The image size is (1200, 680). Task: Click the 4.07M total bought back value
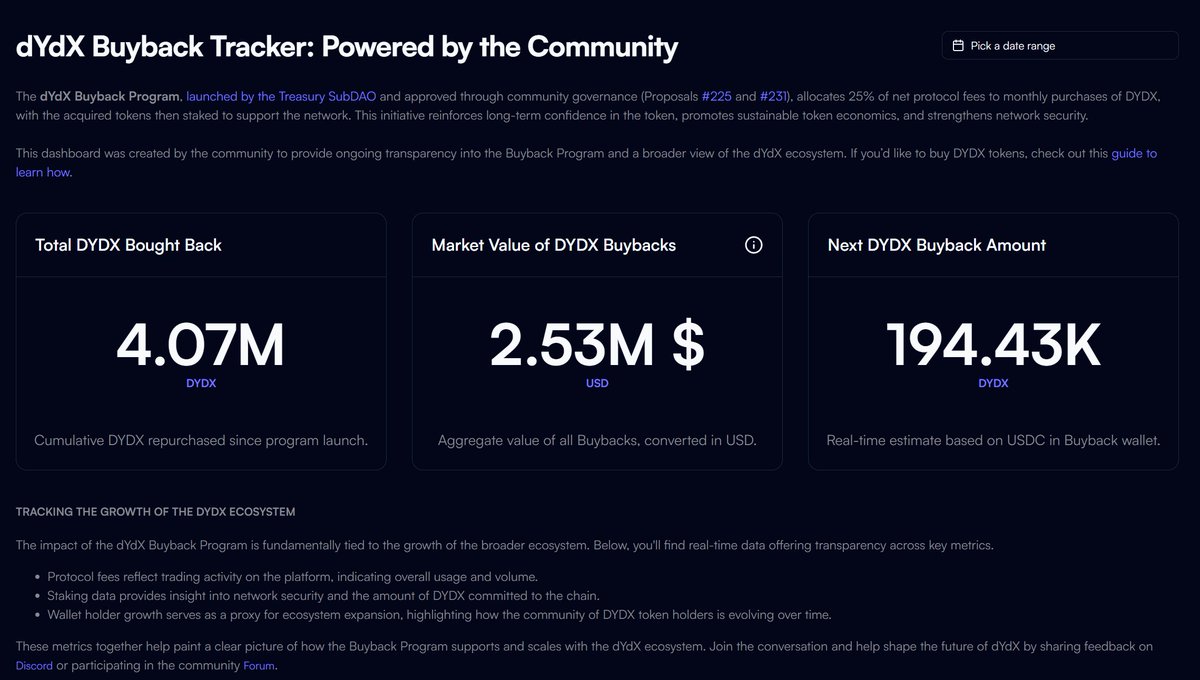point(201,345)
